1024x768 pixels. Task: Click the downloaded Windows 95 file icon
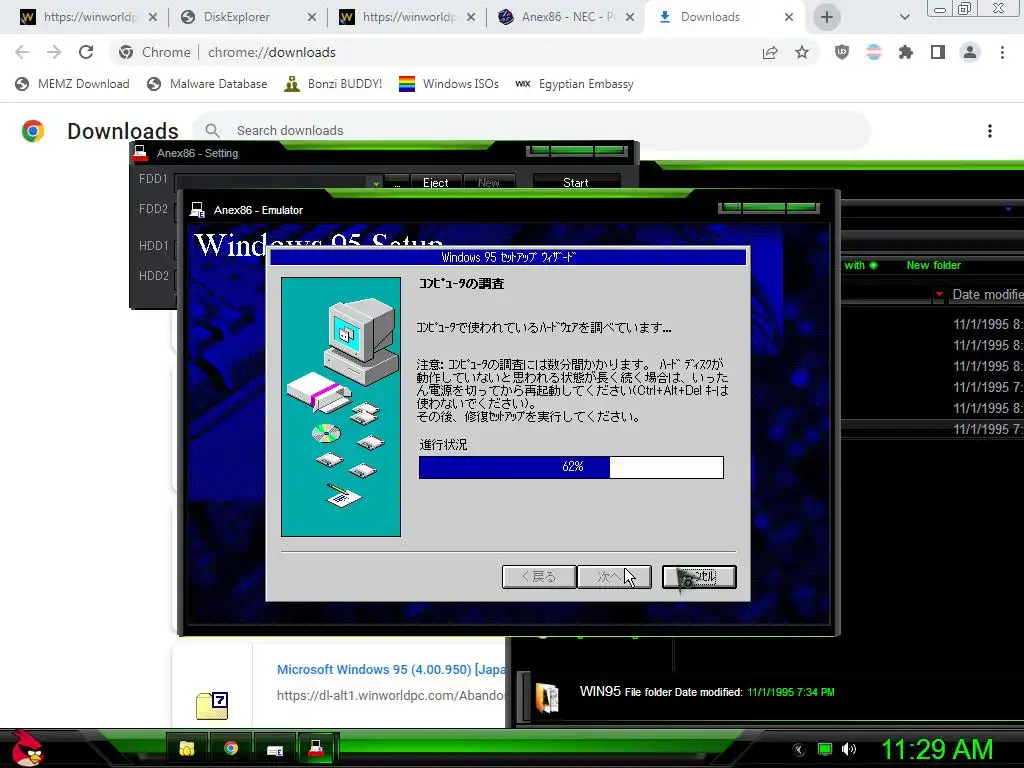click(212, 706)
